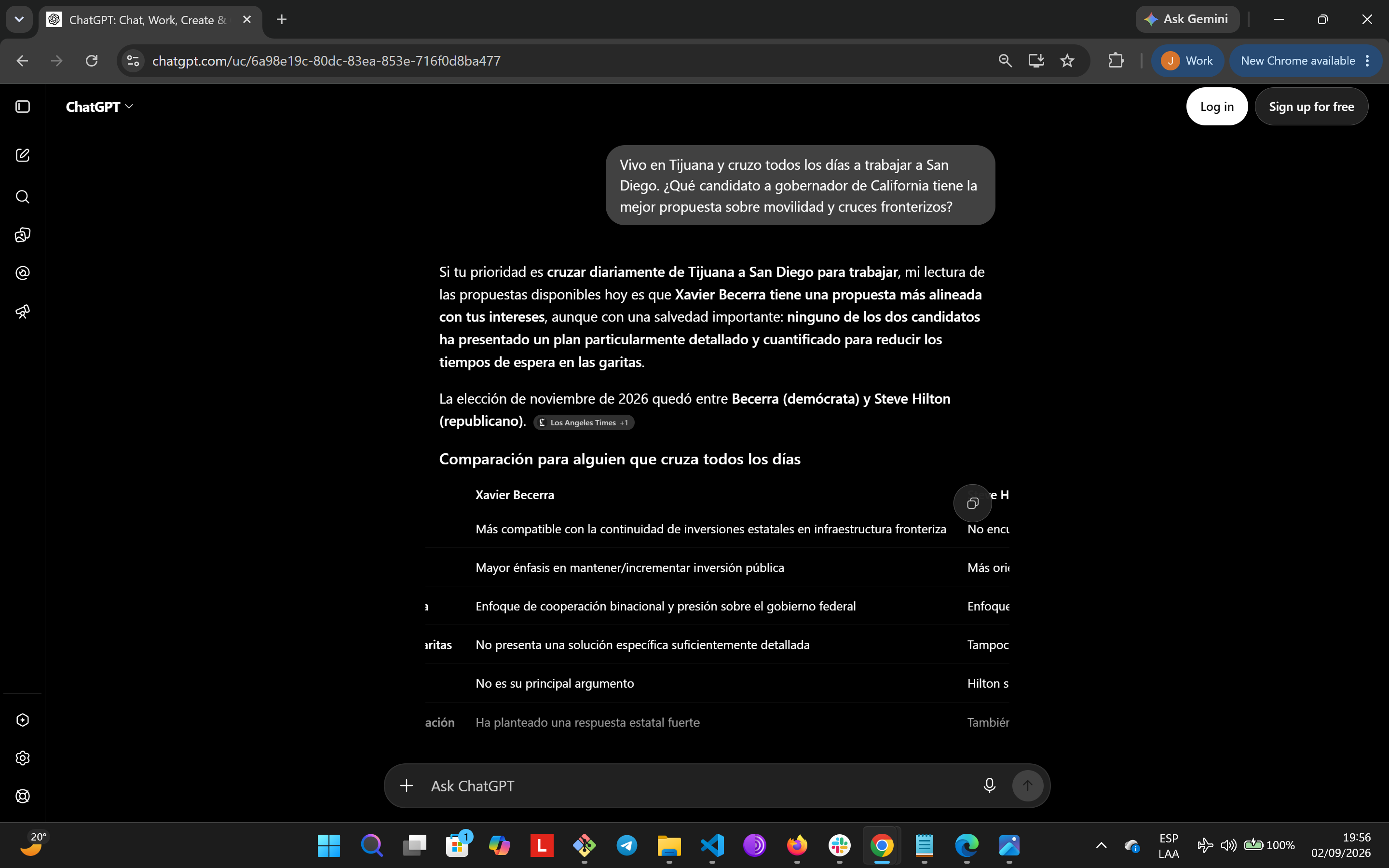Click the send message arrow button
1389x868 pixels.
point(1027,786)
